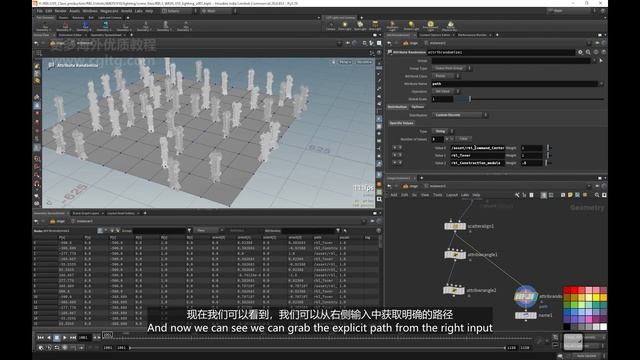Jump to the last frame

[x=73, y=338]
